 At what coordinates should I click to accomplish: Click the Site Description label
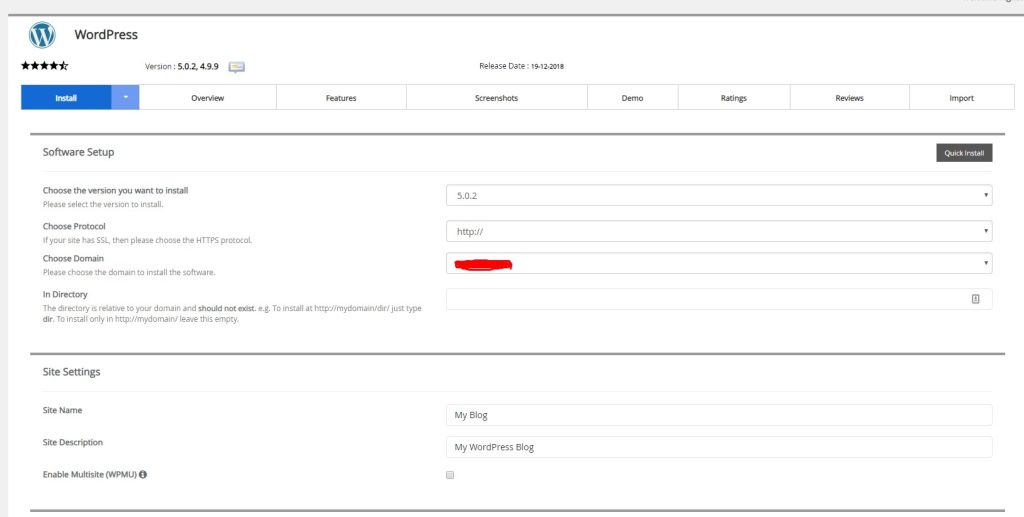tap(72, 442)
